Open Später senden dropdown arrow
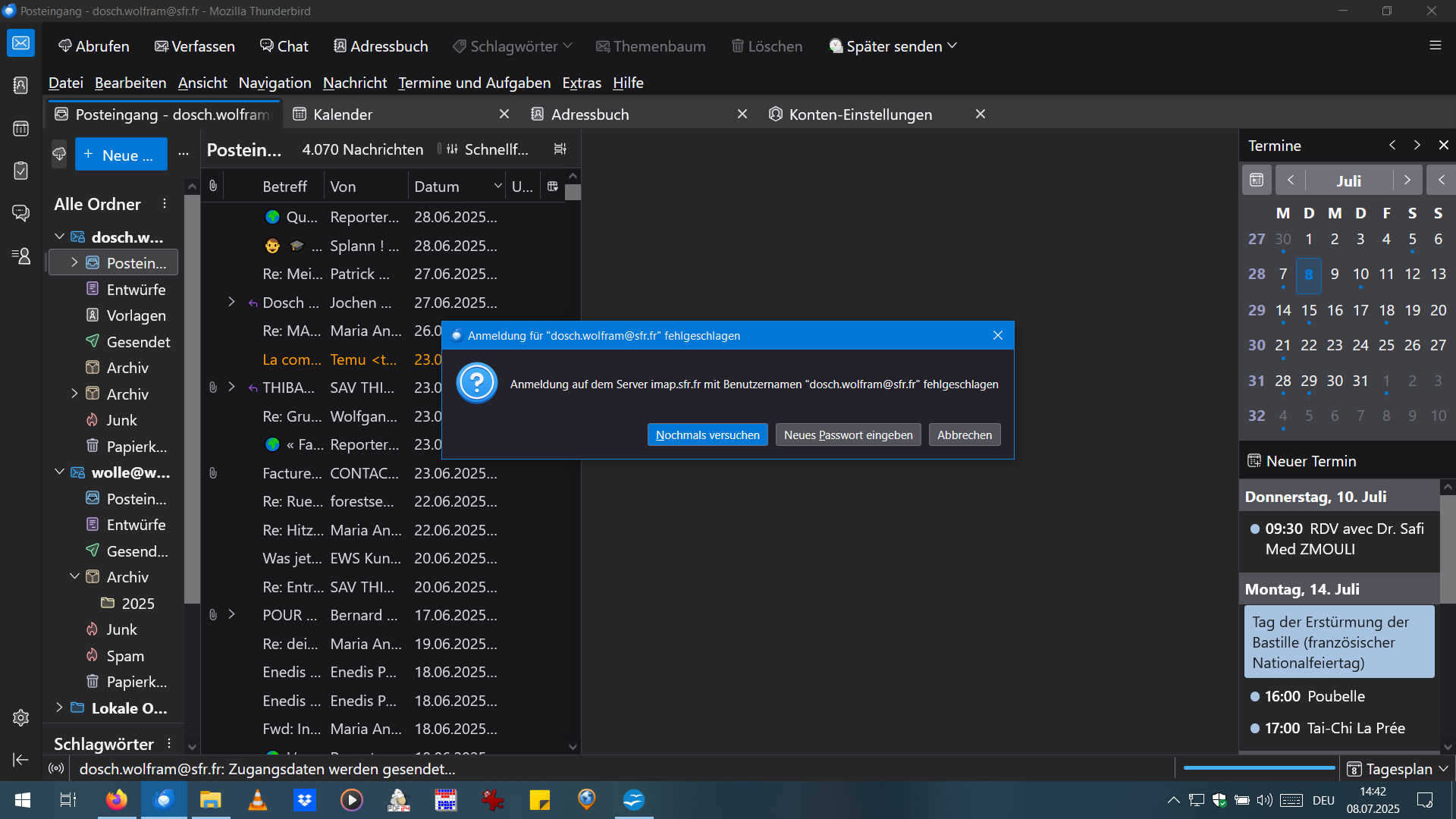Viewport: 1456px width, 819px height. 952,46
